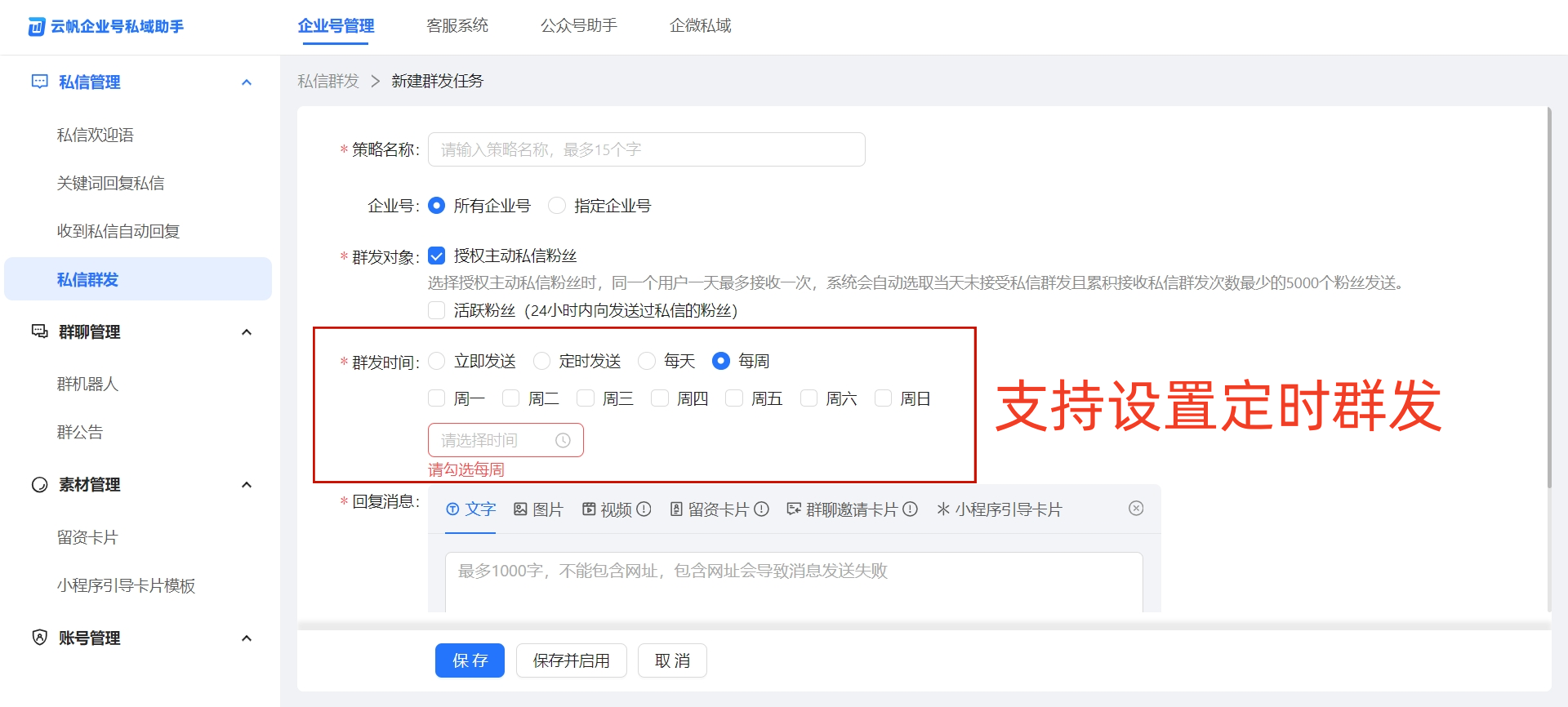1568x707 pixels.
Task: Check the 周六 checkbox
Action: click(x=808, y=398)
